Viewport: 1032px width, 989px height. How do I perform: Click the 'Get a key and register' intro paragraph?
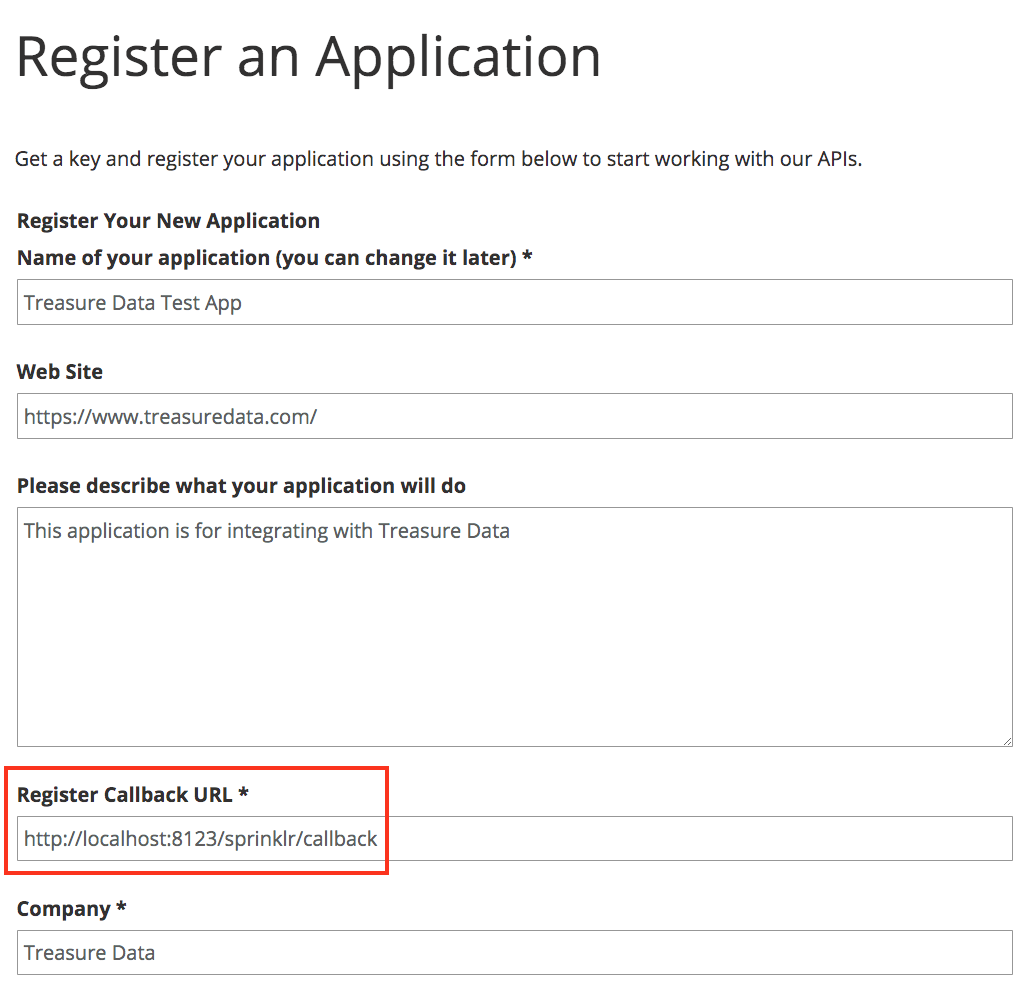click(x=438, y=159)
